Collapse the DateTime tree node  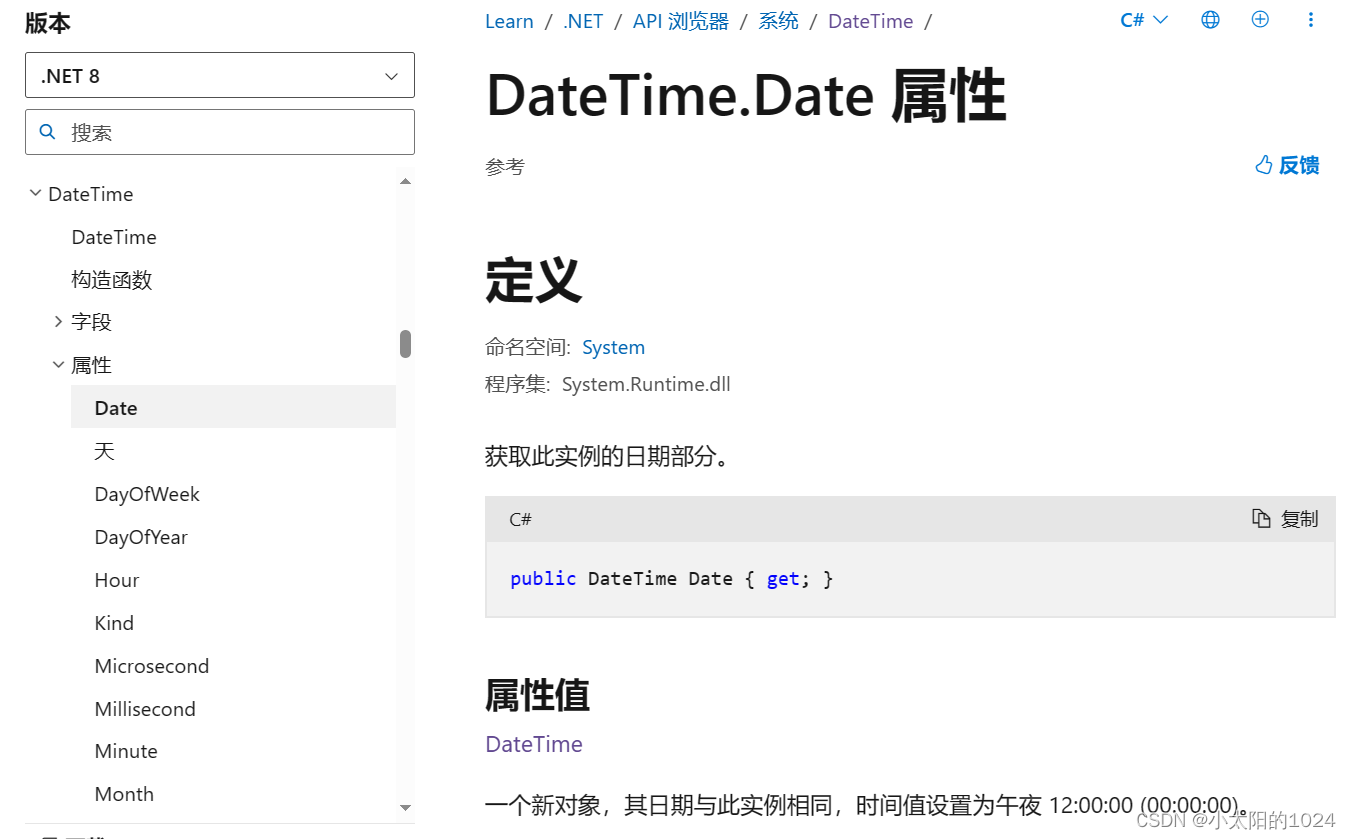(35, 193)
